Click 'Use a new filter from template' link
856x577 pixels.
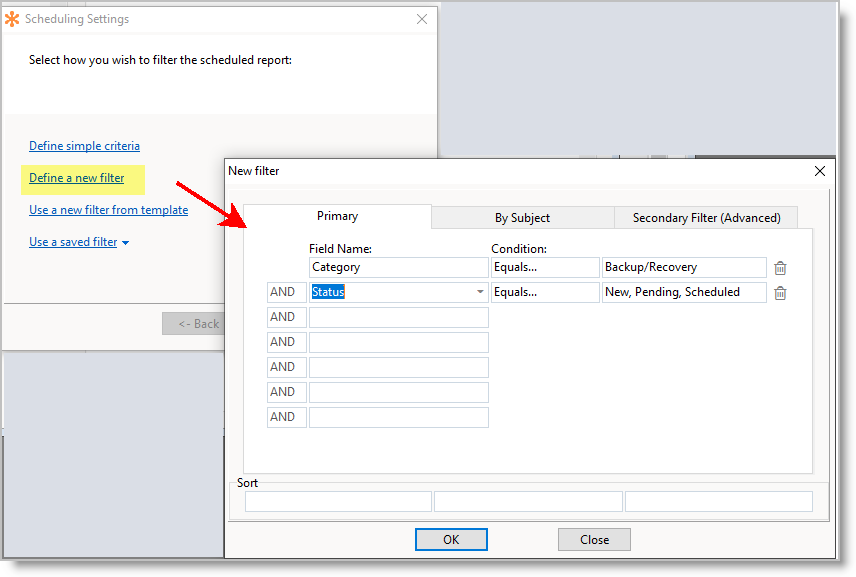[x=108, y=210]
